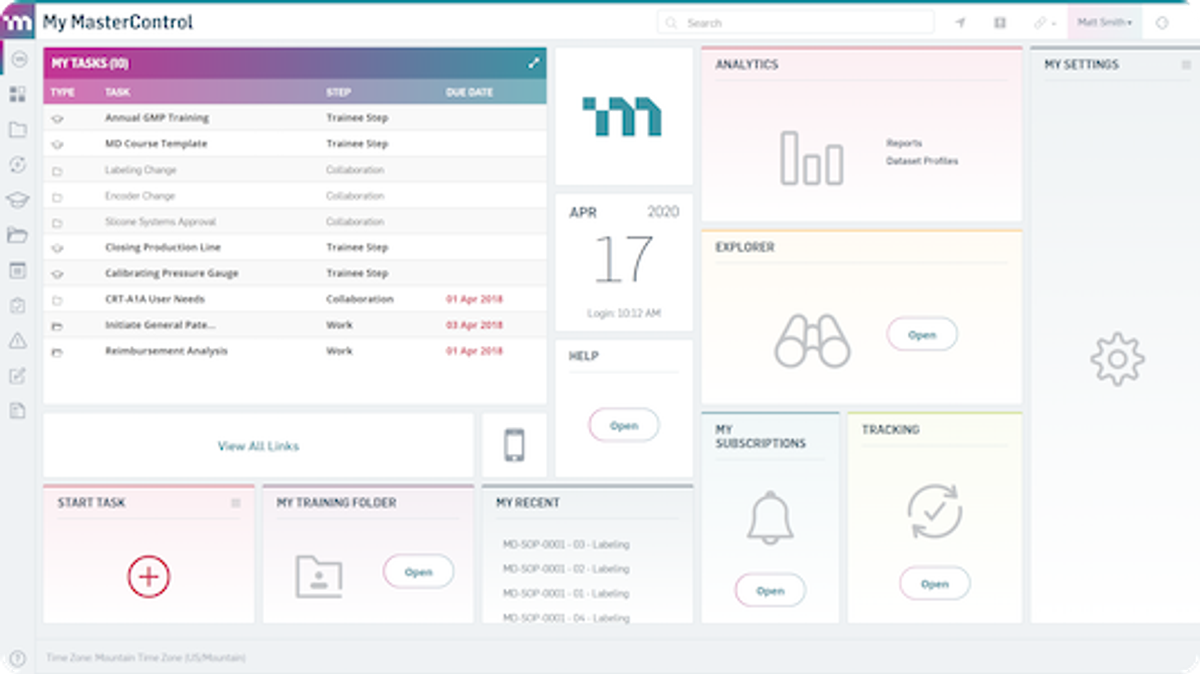Image resolution: width=1200 pixels, height=674 pixels.
Task: Click the MasterControl logo tile
Action: pos(623,116)
